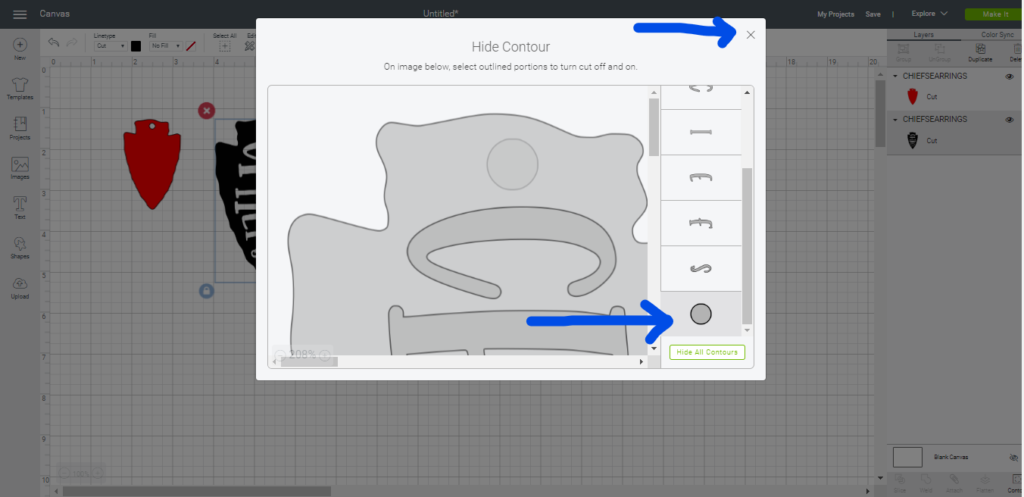
Task: Click the black linetype color swatch
Action: click(x=136, y=46)
